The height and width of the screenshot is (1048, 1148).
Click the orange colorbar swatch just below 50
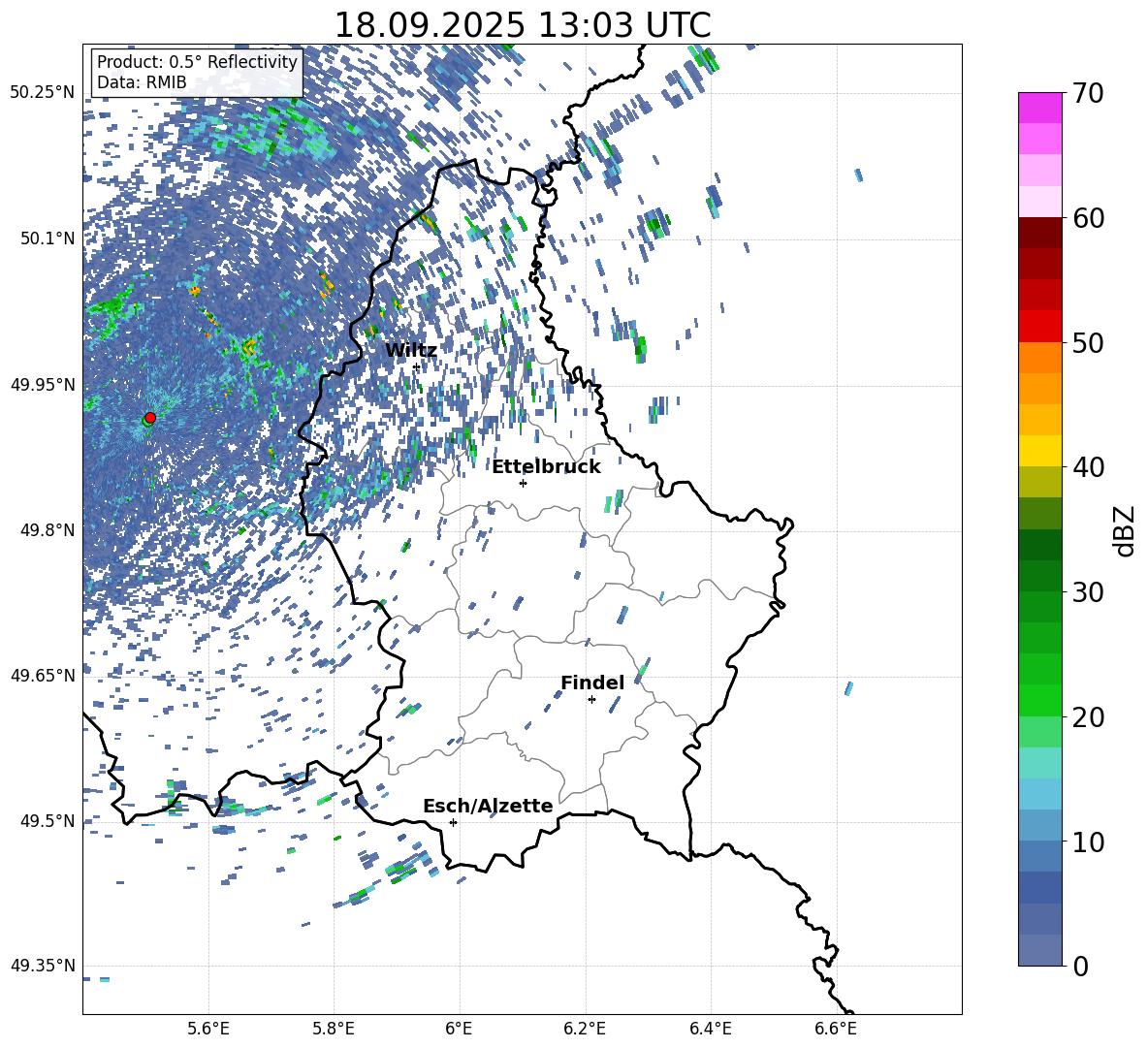point(1040,358)
